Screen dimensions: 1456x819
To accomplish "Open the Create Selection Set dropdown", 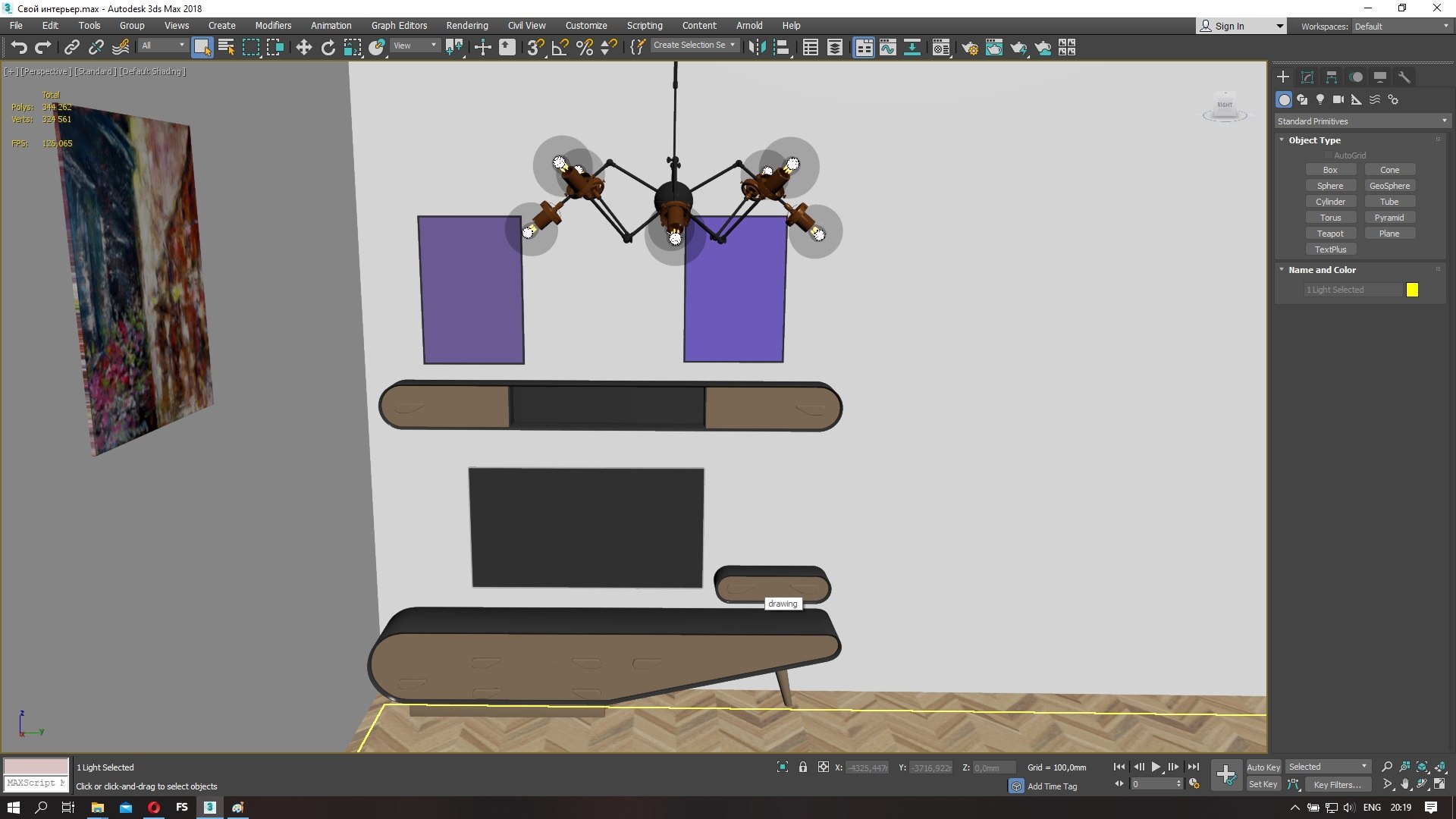I will pyautogui.click(x=695, y=45).
